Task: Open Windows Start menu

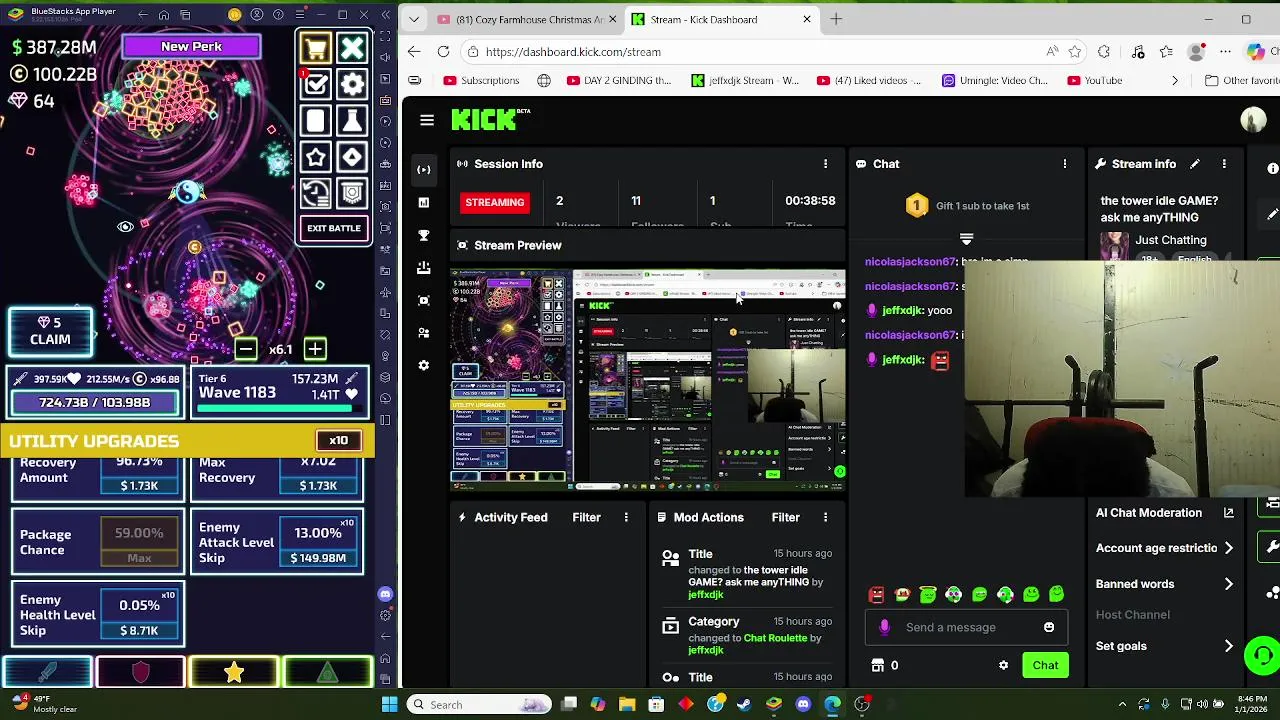Action: [389, 704]
